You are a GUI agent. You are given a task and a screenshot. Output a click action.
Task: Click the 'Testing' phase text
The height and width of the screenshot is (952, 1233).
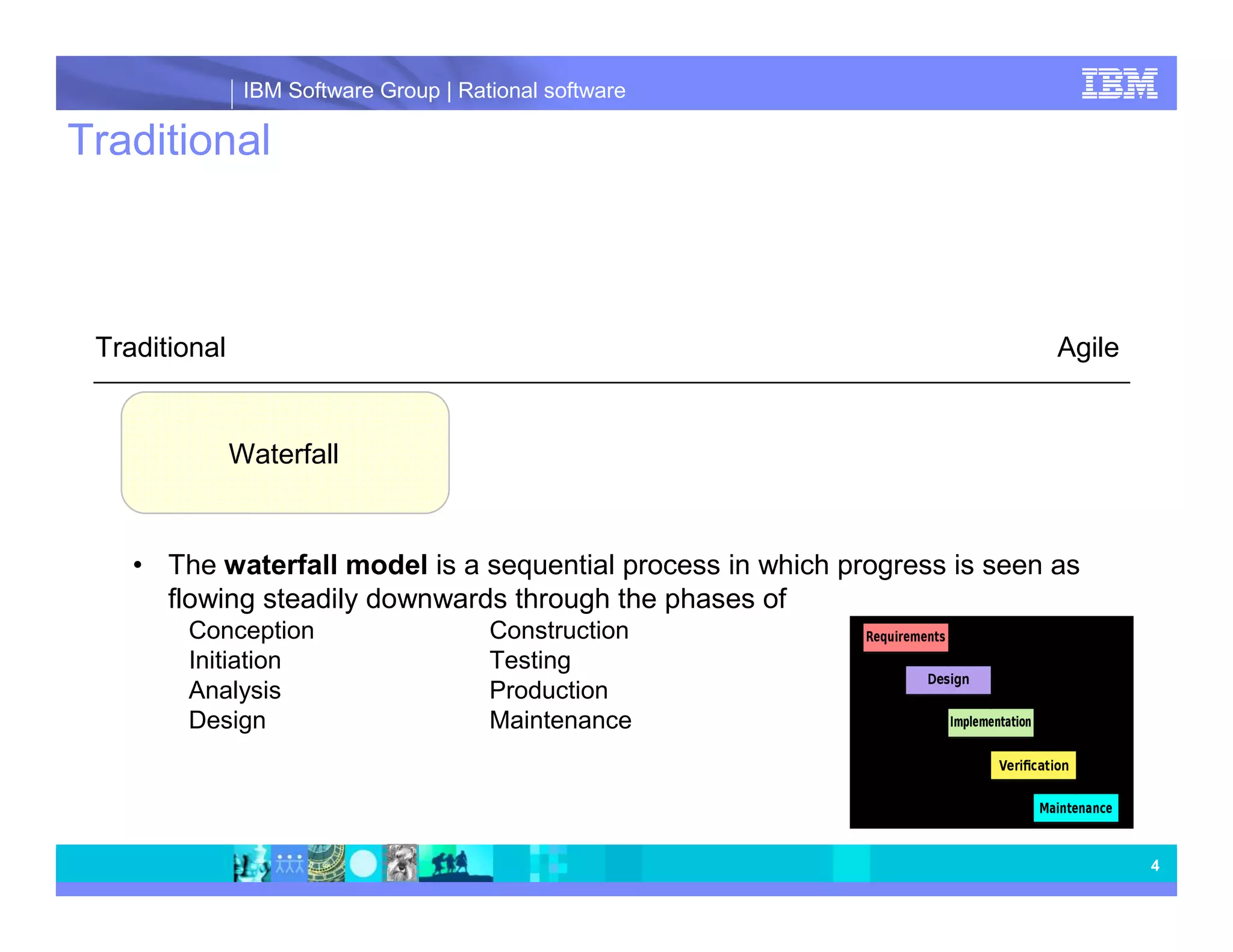click(530, 661)
